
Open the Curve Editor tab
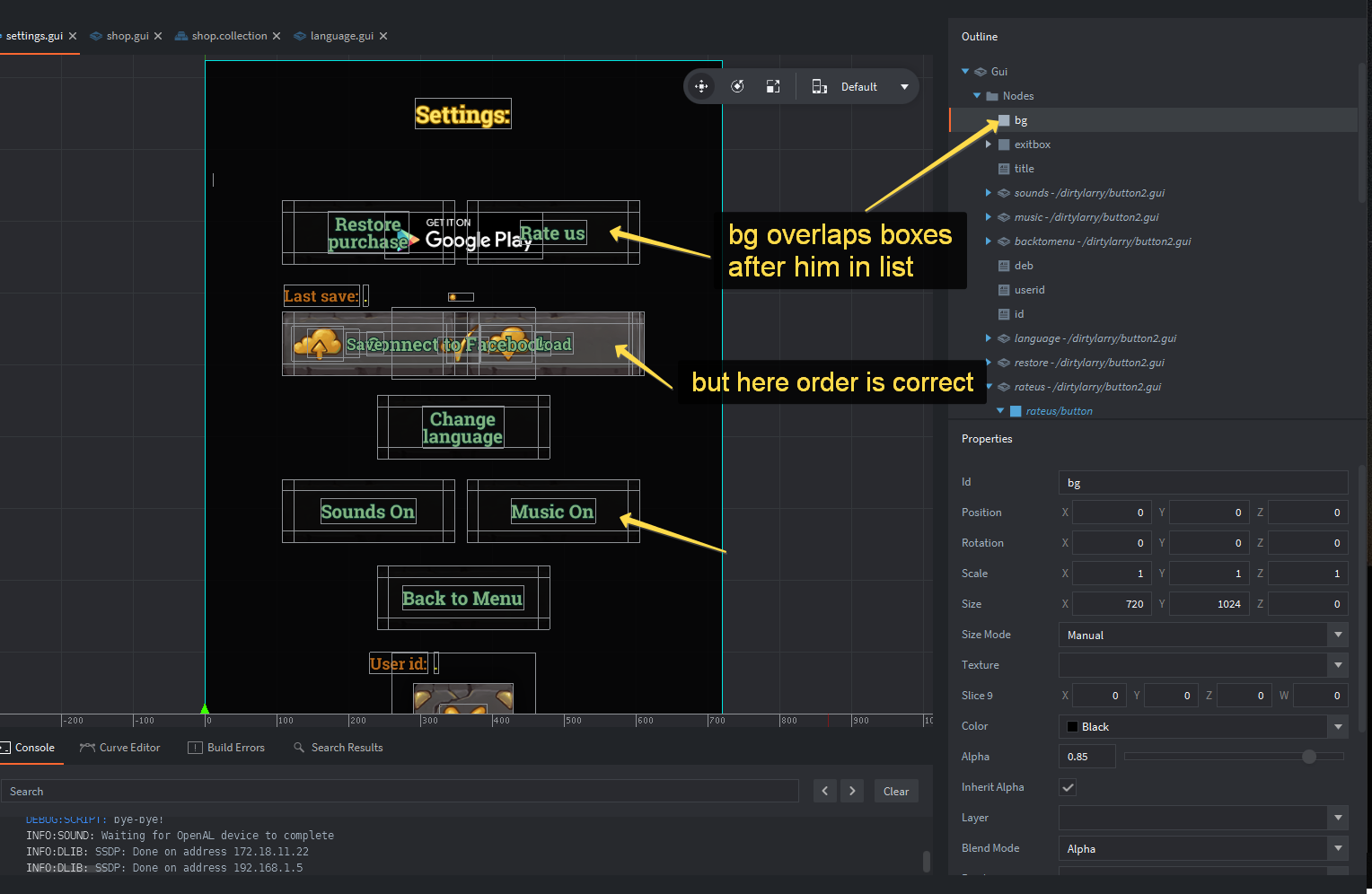[x=119, y=747]
